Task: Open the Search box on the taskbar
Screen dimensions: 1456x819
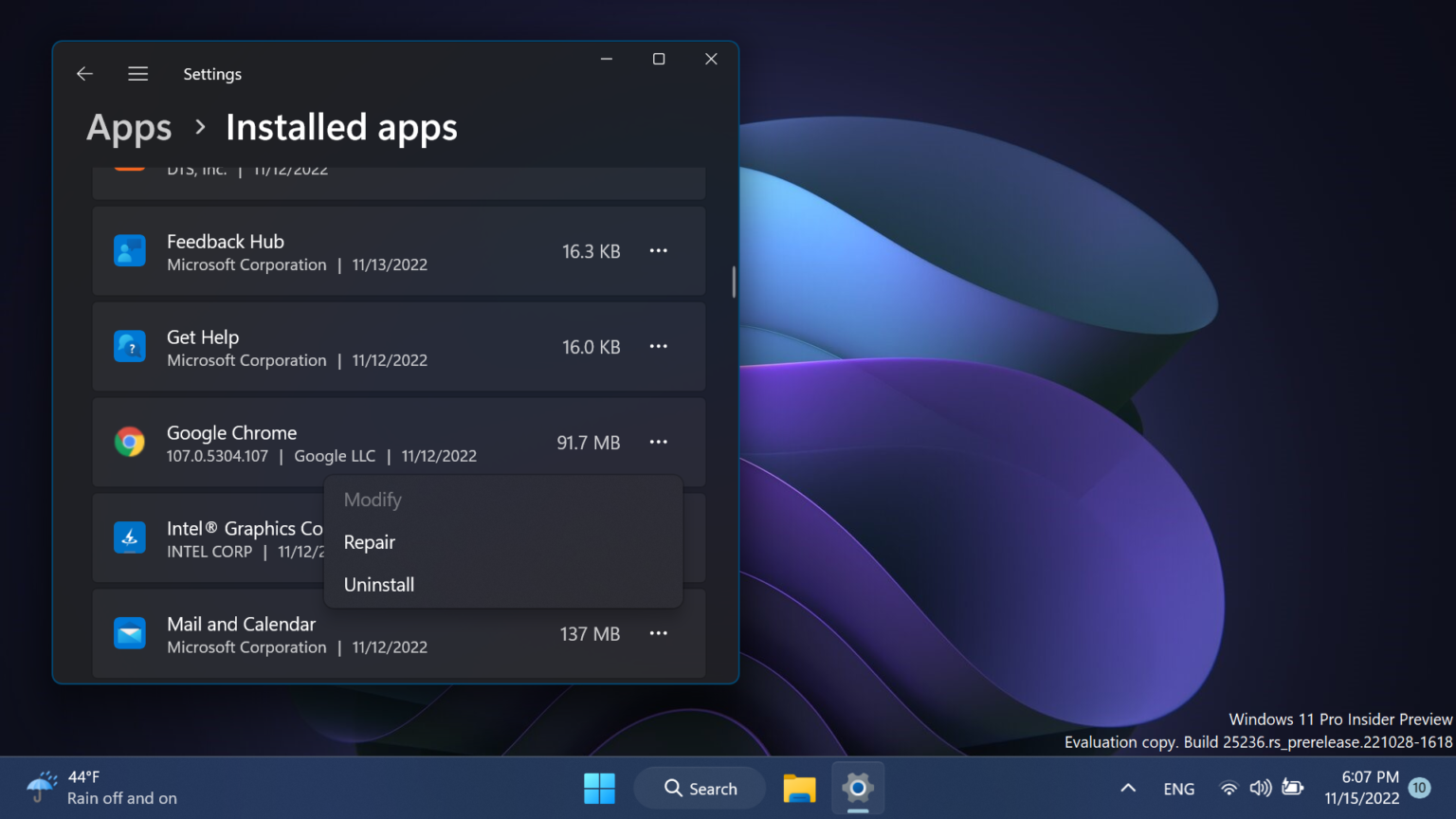Action: [x=700, y=788]
